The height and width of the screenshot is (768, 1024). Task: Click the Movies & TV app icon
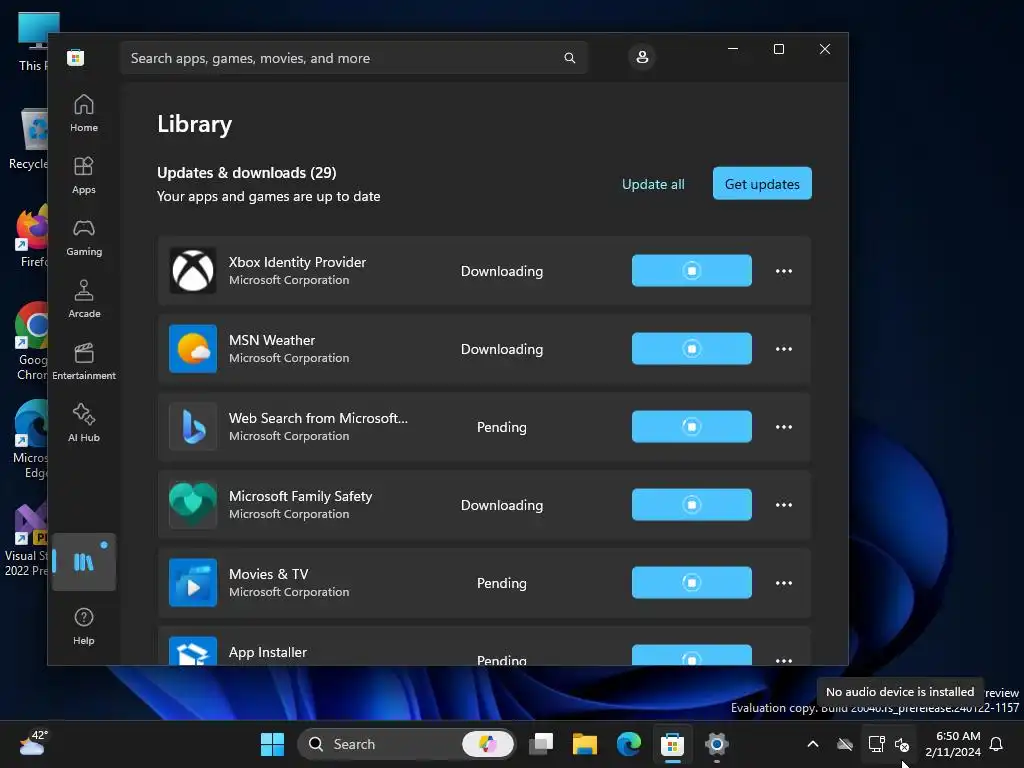click(x=193, y=583)
